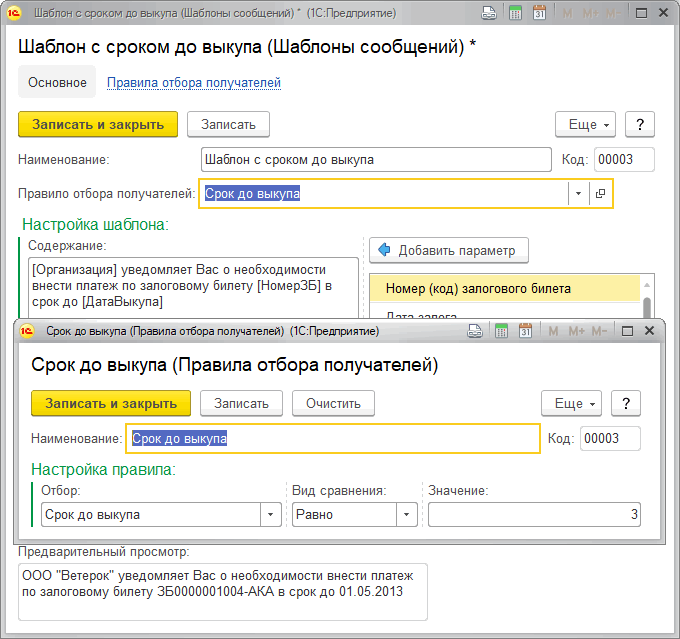Open the calendar icon in the main window title bar
The height and width of the screenshot is (639, 680).
click(x=539, y=13)
